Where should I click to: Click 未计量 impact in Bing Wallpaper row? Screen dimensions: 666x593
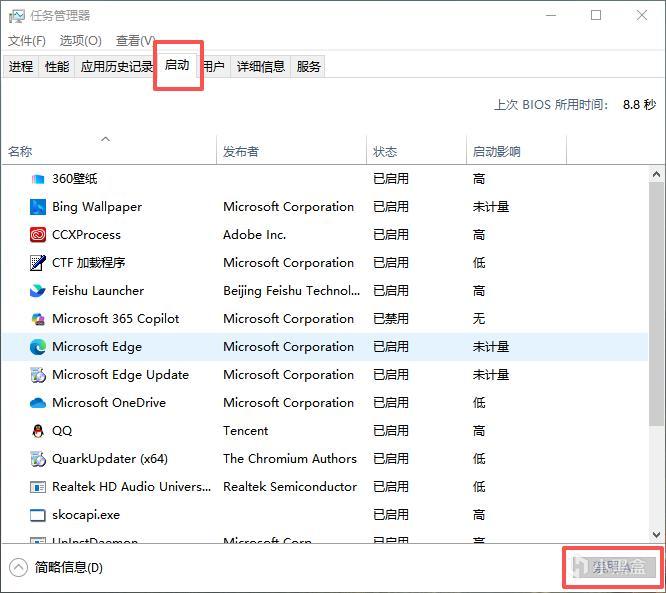(x=491, y=207)
